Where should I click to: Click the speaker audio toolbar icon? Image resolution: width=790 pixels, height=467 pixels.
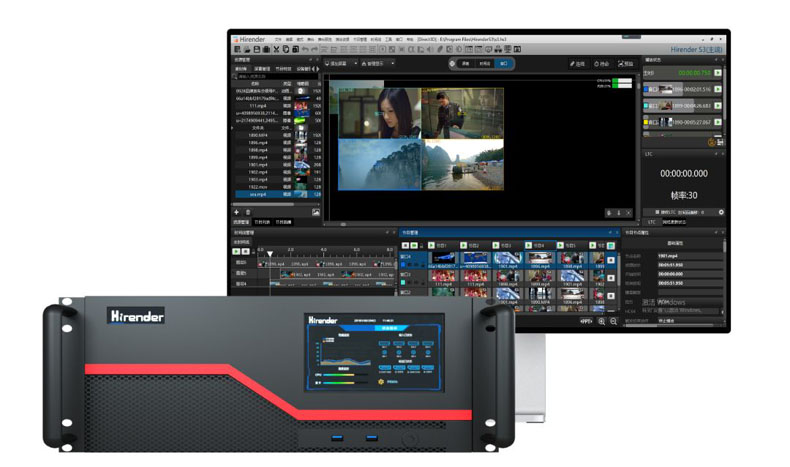430,49
